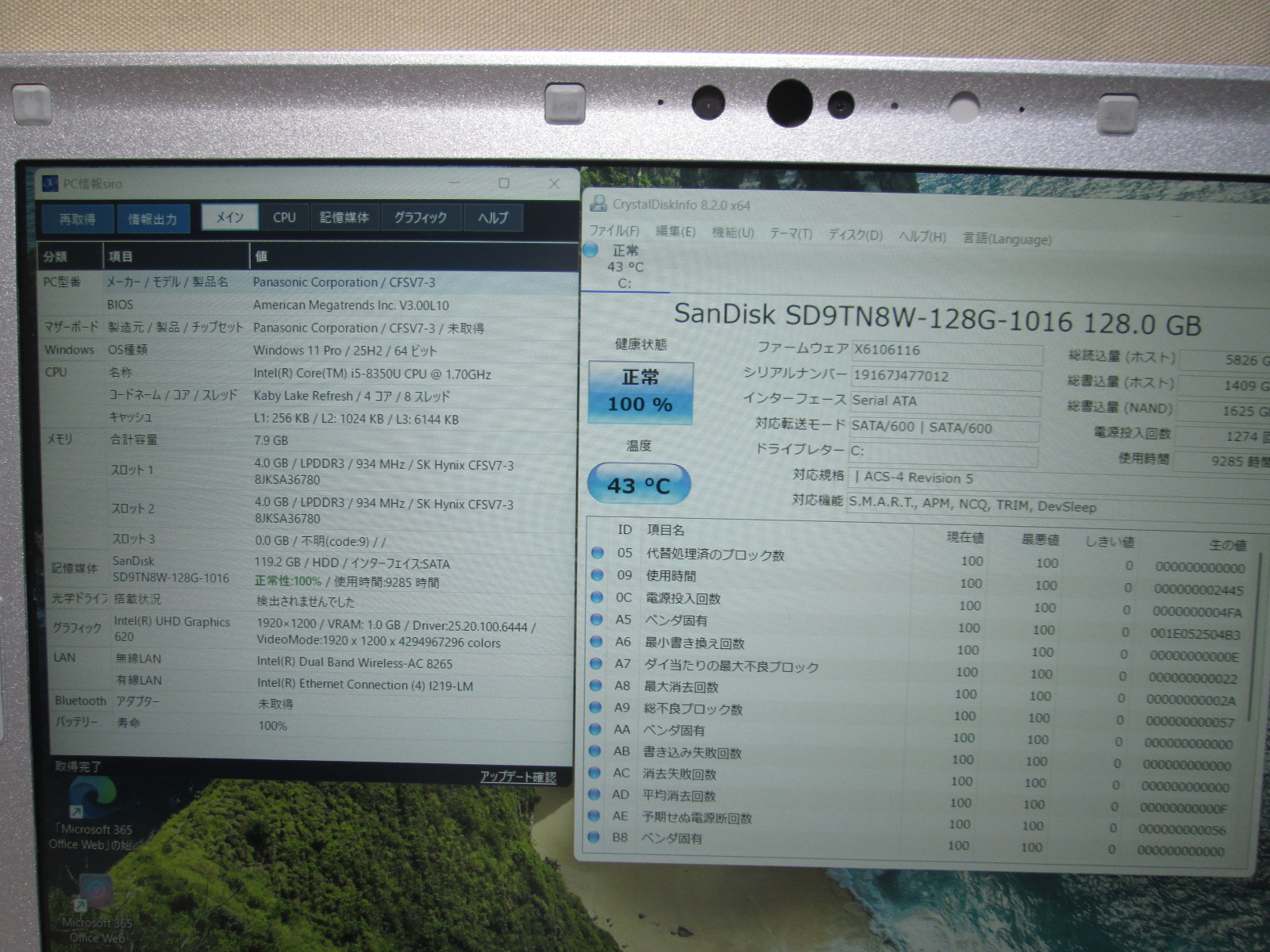Click the blue status dot for ID A8

[x=595, y=685]
